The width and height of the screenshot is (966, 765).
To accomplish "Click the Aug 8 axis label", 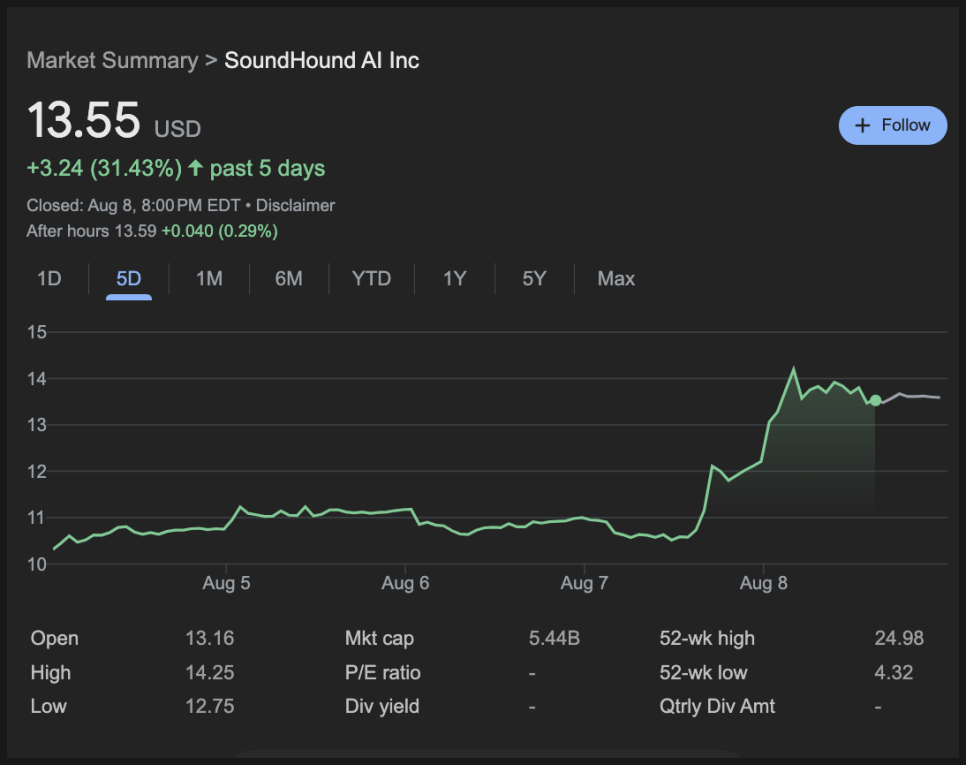I will 763,583.
